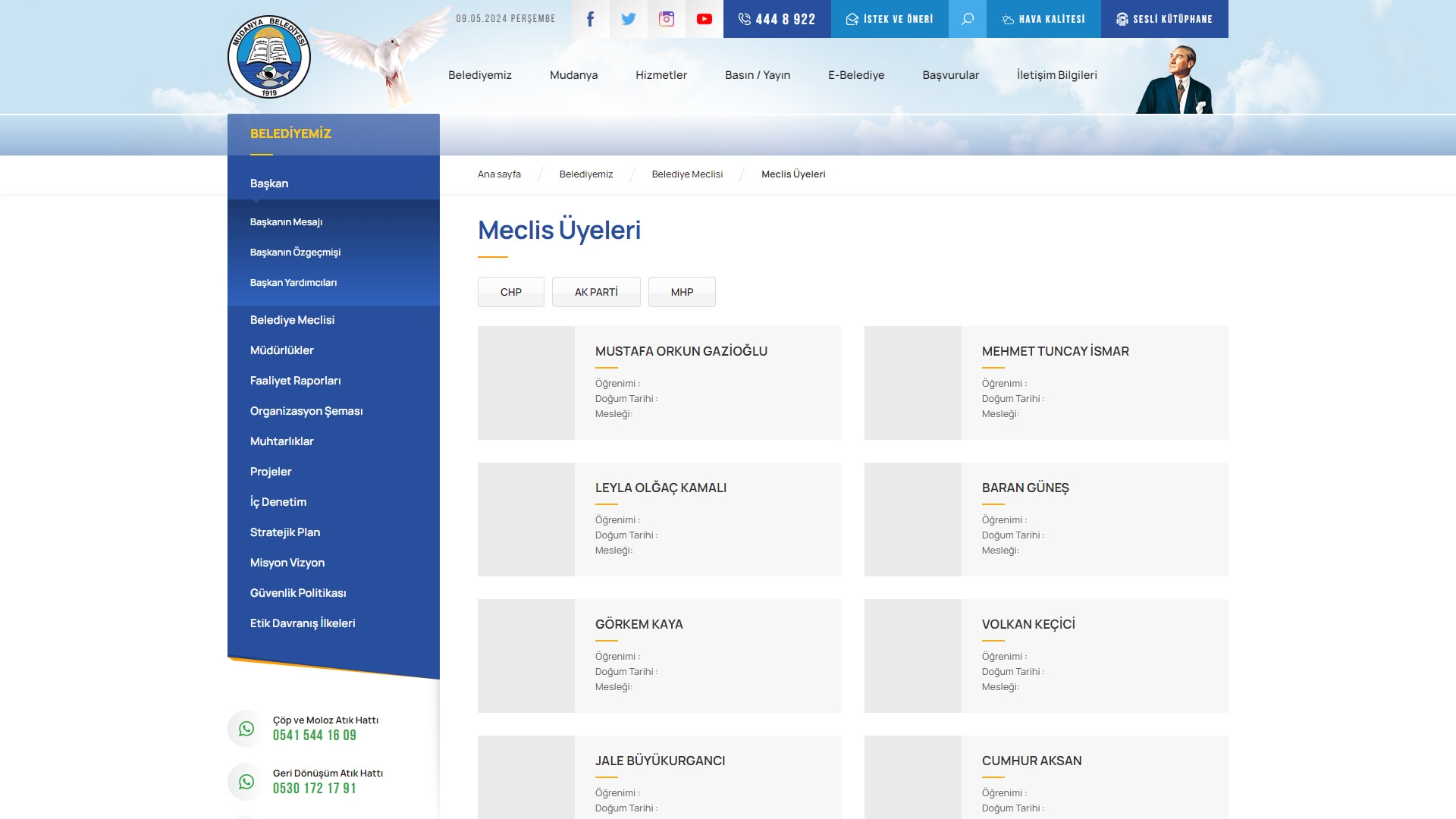Filter members by CHP tab
This screenshot has width=1456, height=819.
511,292
